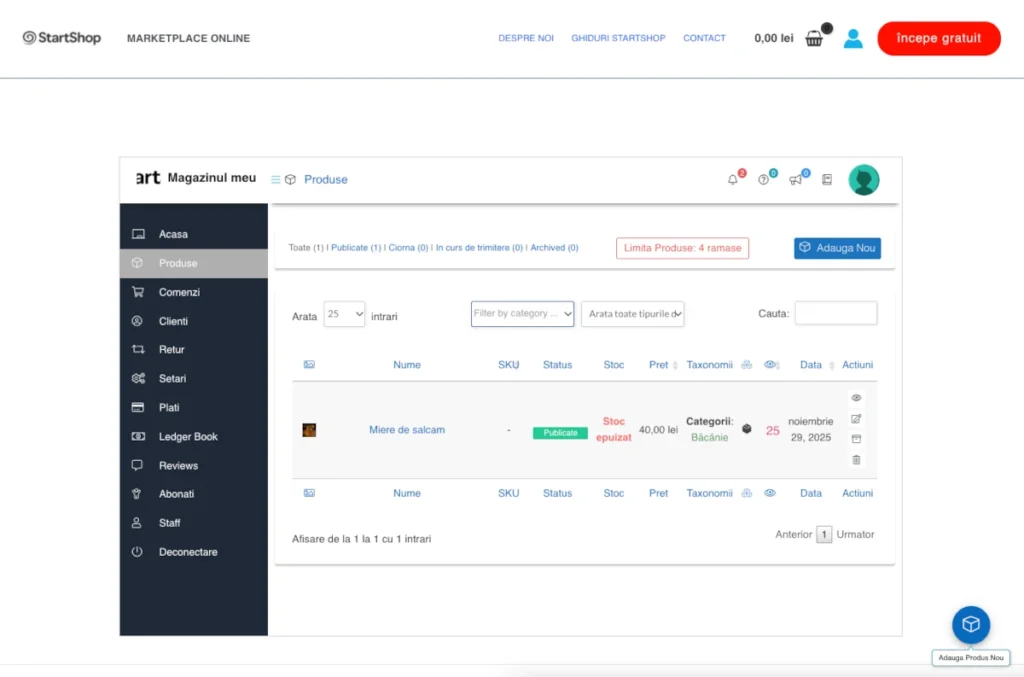Open Setari in sidebar
This screenshot has height=677, width=1024.
point(194,379)
